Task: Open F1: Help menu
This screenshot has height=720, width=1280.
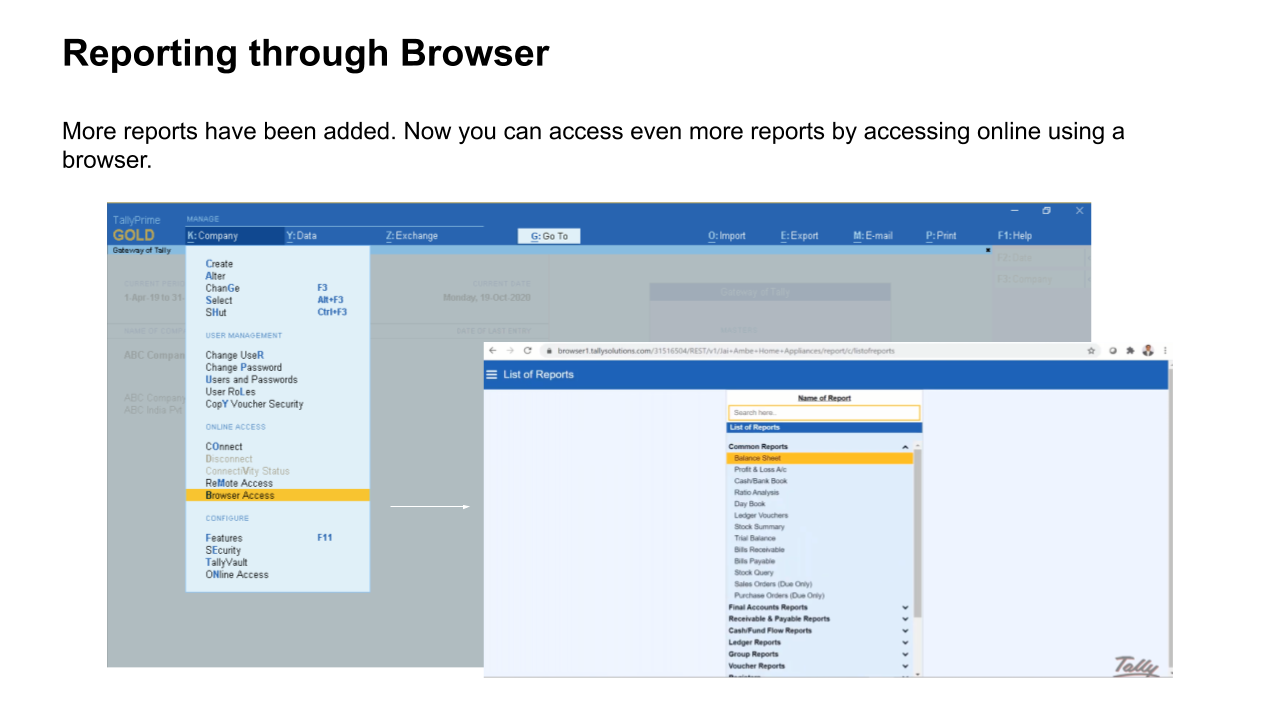Action: (1015, 236)
